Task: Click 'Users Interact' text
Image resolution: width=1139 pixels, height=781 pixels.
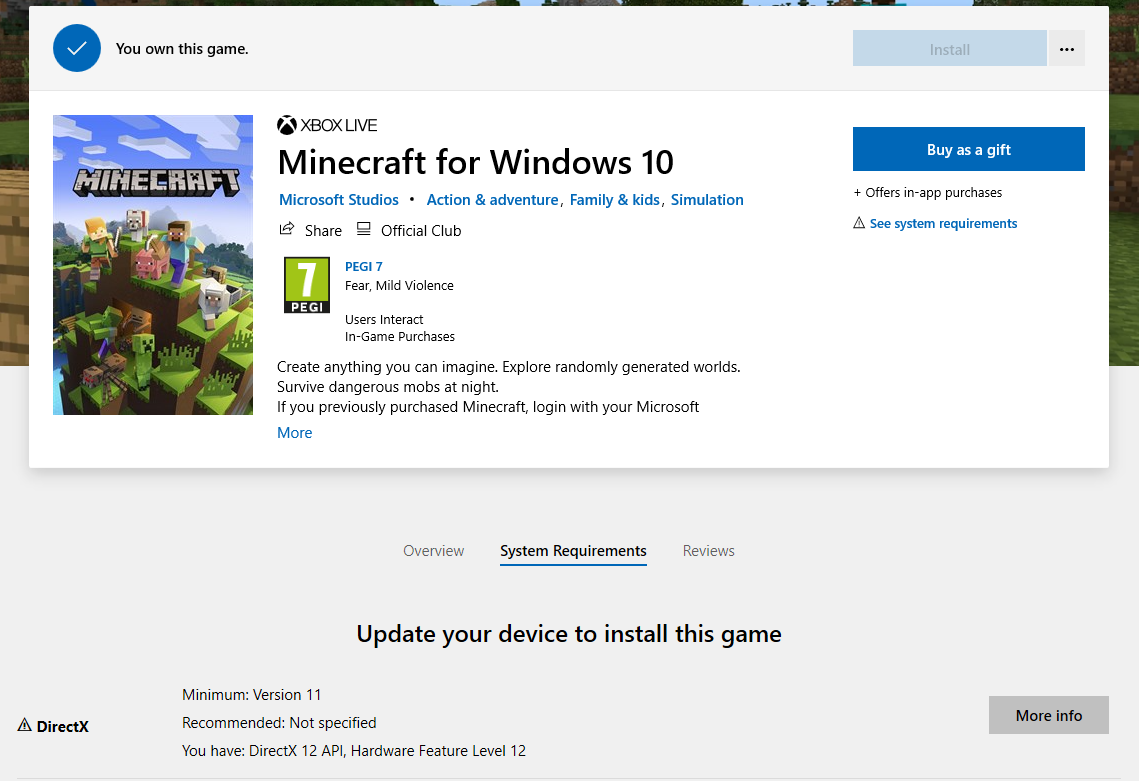Action: [384, 320]
